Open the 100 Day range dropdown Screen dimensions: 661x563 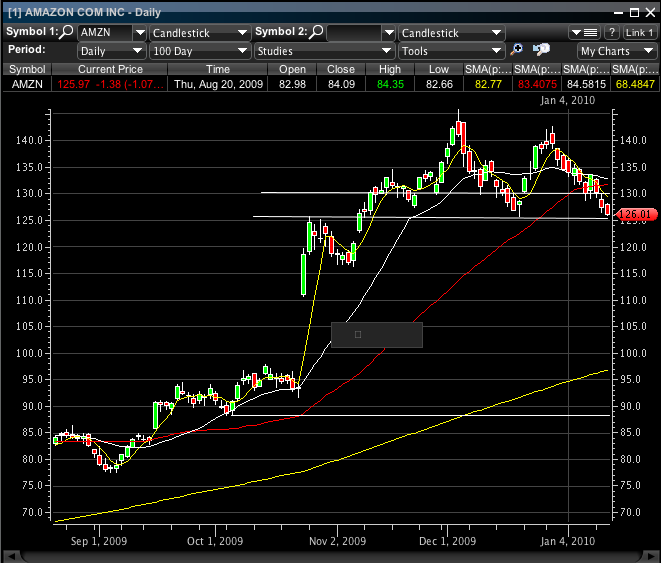(x=242, y=51)
